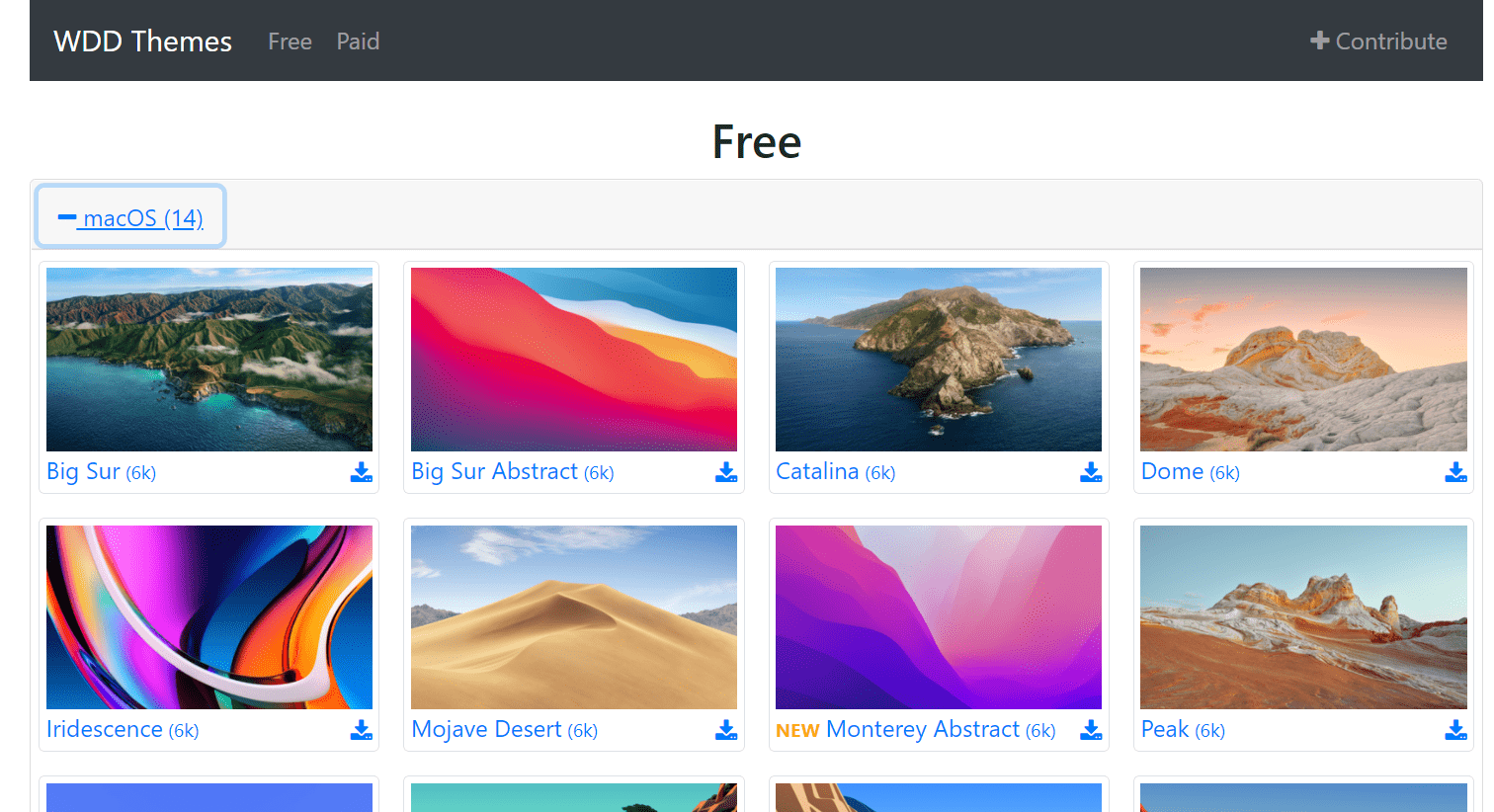Open the Big Sur Abstract thumbnail

pyautogui.click(x=574, y=360)
